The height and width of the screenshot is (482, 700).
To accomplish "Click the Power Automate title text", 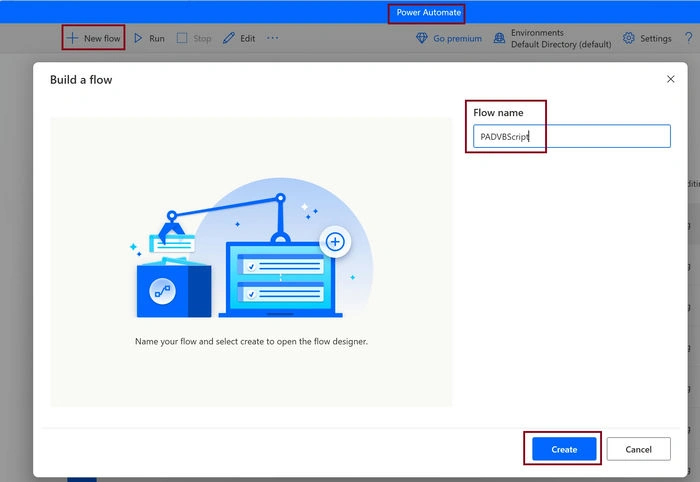I will tap(429, 12).
